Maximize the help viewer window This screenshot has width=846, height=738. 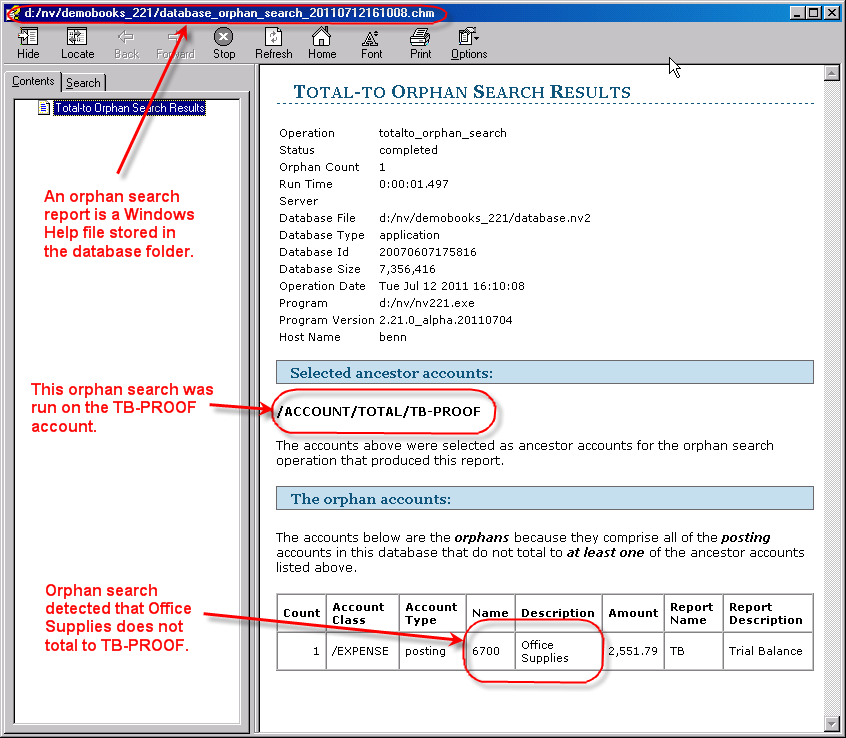point(814,13)
